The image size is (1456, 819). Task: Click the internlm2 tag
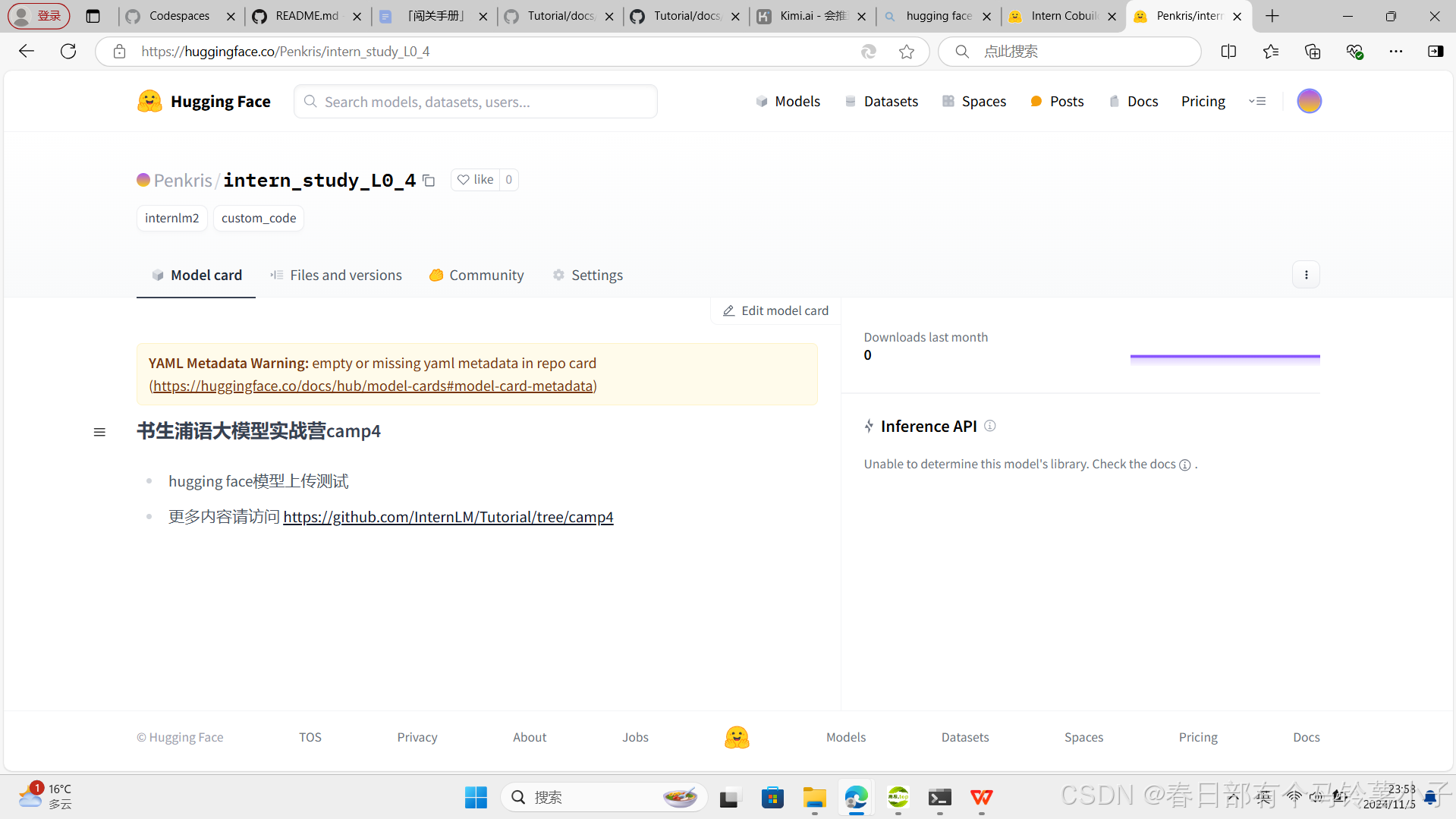pos(172,219)
